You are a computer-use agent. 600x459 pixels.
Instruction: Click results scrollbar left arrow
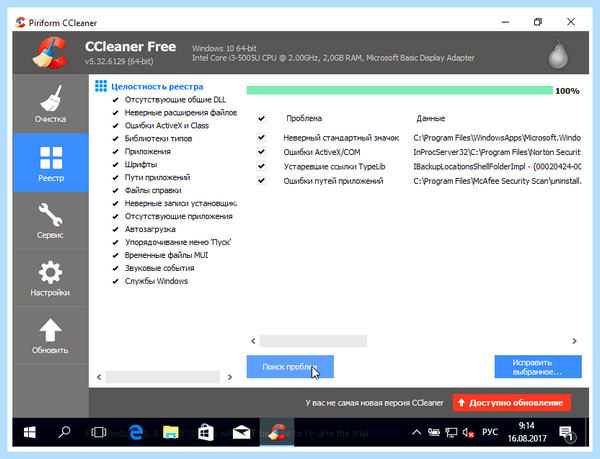tap(253, 341)
